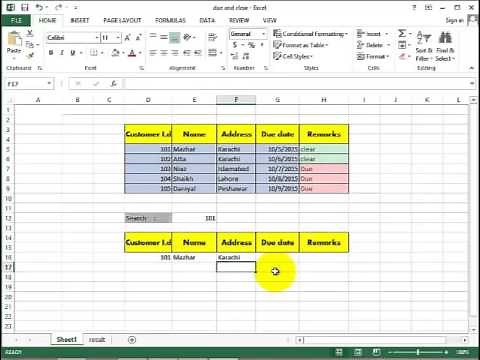This screenshot has height=360, width=480.
Task: Toggle Center horizontal alignment
Action: pyautogui.click(x=164, y=53)
